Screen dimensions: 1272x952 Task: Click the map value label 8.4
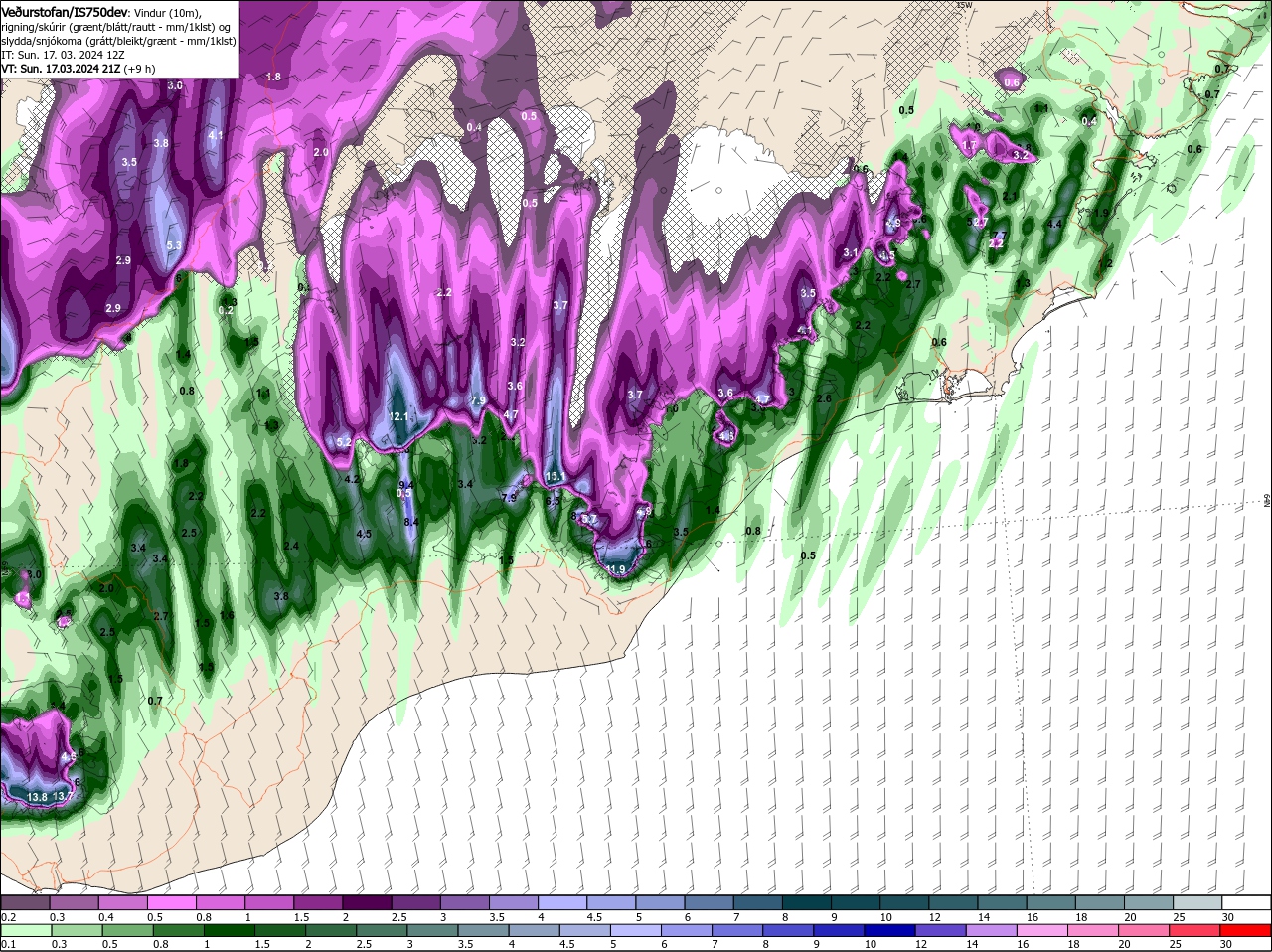(x=410, y=521)
